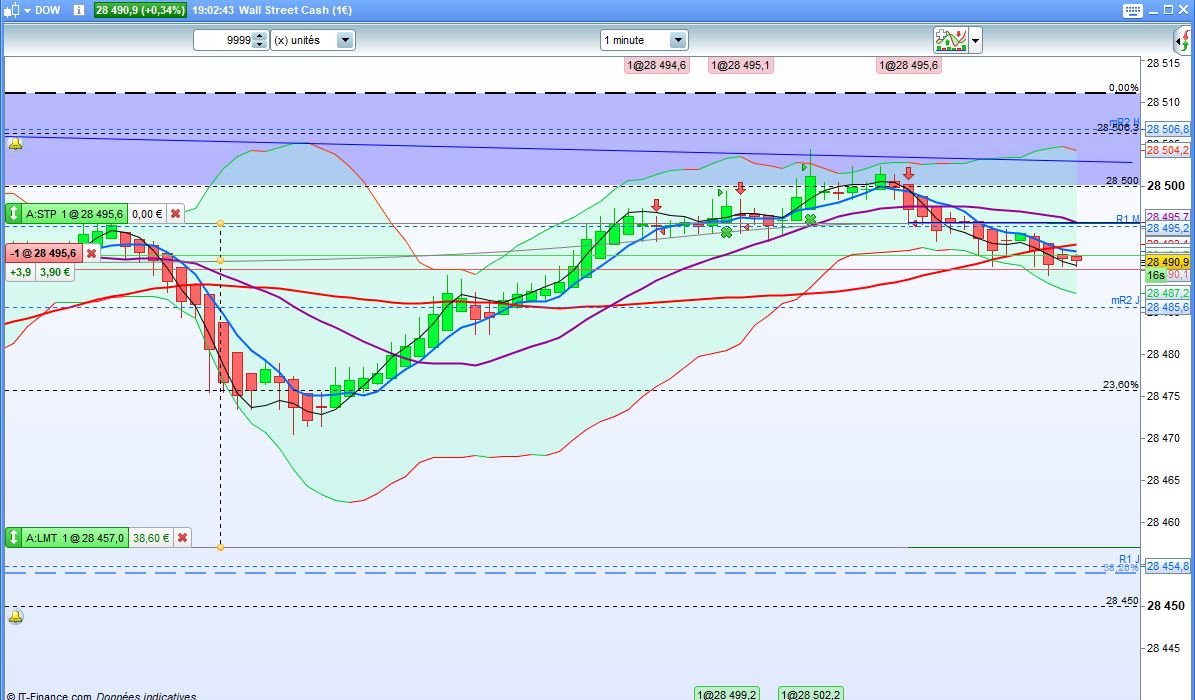1195x700 pixels.
Task: Click the yellow handle on the stop line
Action: [x=220, y=223]
